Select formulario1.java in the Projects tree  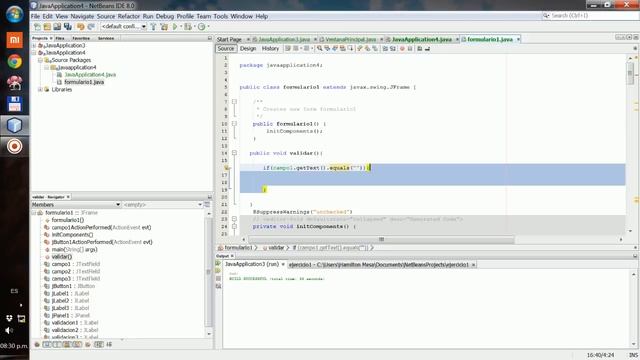pos(84,82)
